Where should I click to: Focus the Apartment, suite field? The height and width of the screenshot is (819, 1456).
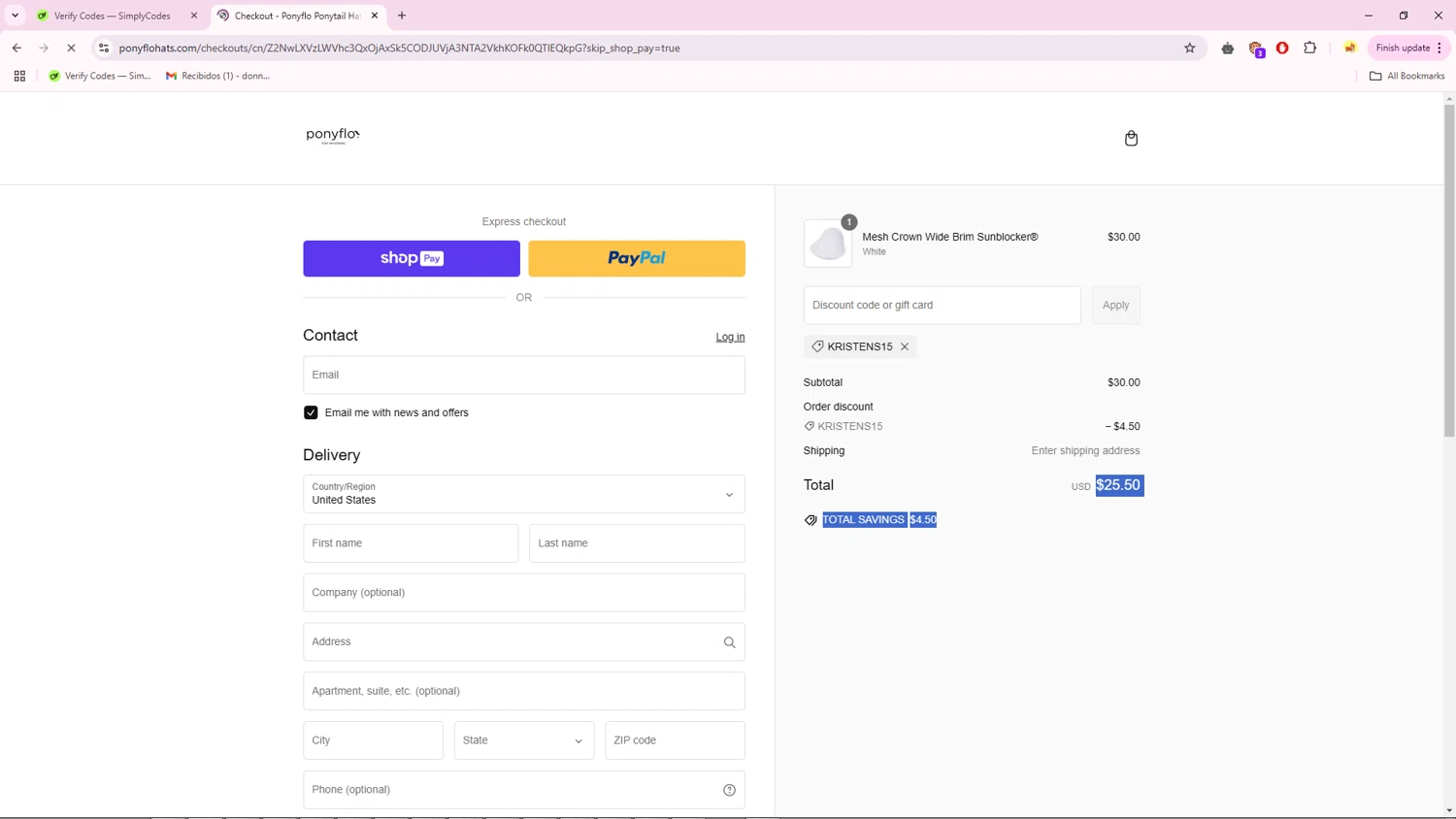pyautogui.click(x=523, y=691)
